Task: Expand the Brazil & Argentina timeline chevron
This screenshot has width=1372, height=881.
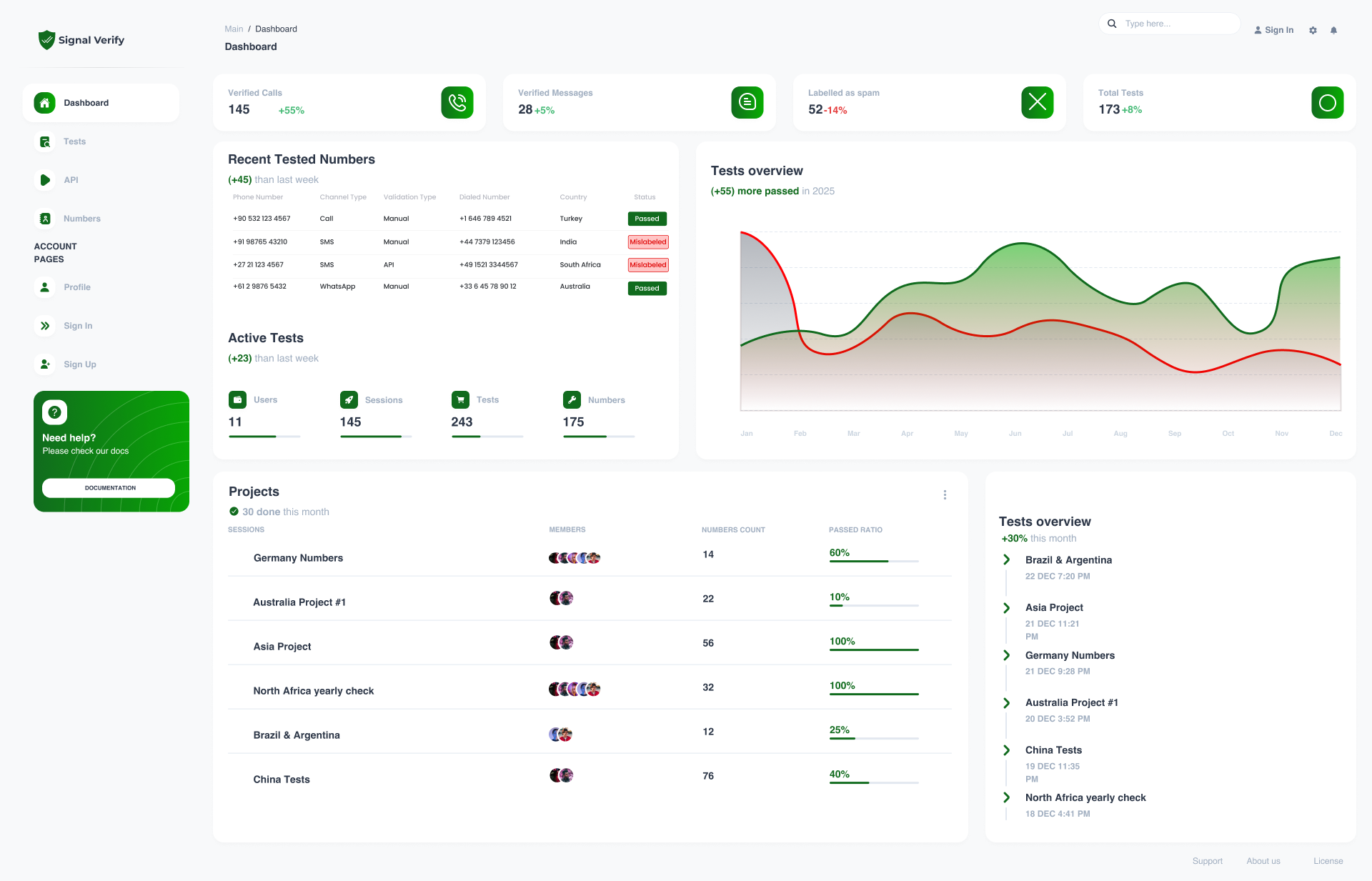Action: pos(1006,559)
